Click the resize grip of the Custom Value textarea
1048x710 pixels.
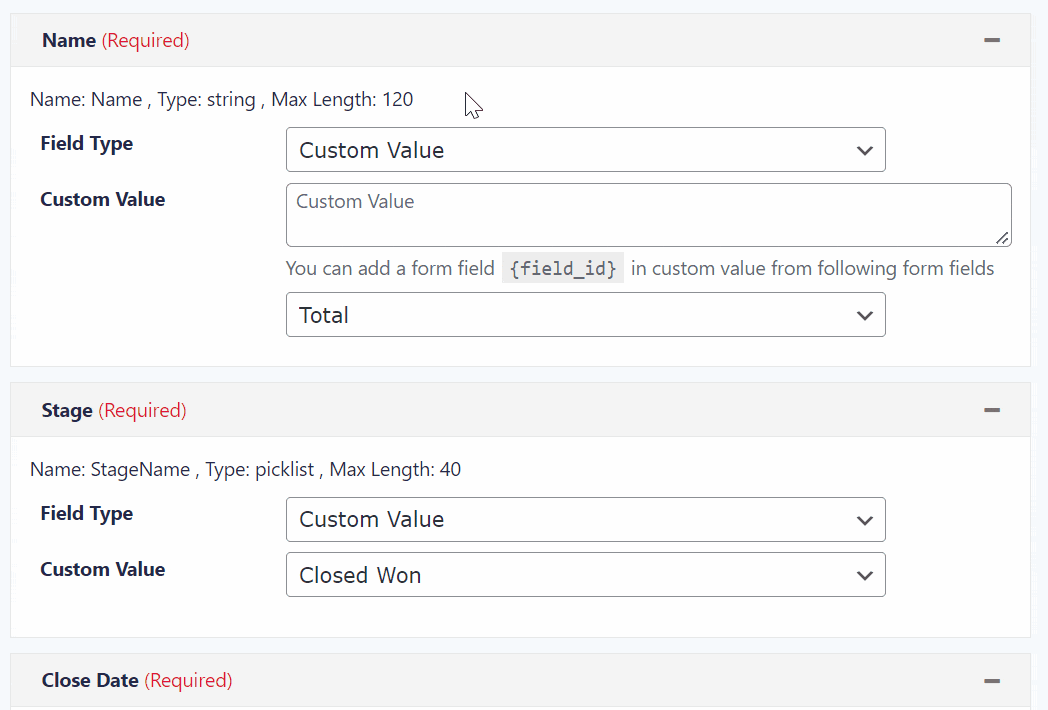coord(1001,239)
